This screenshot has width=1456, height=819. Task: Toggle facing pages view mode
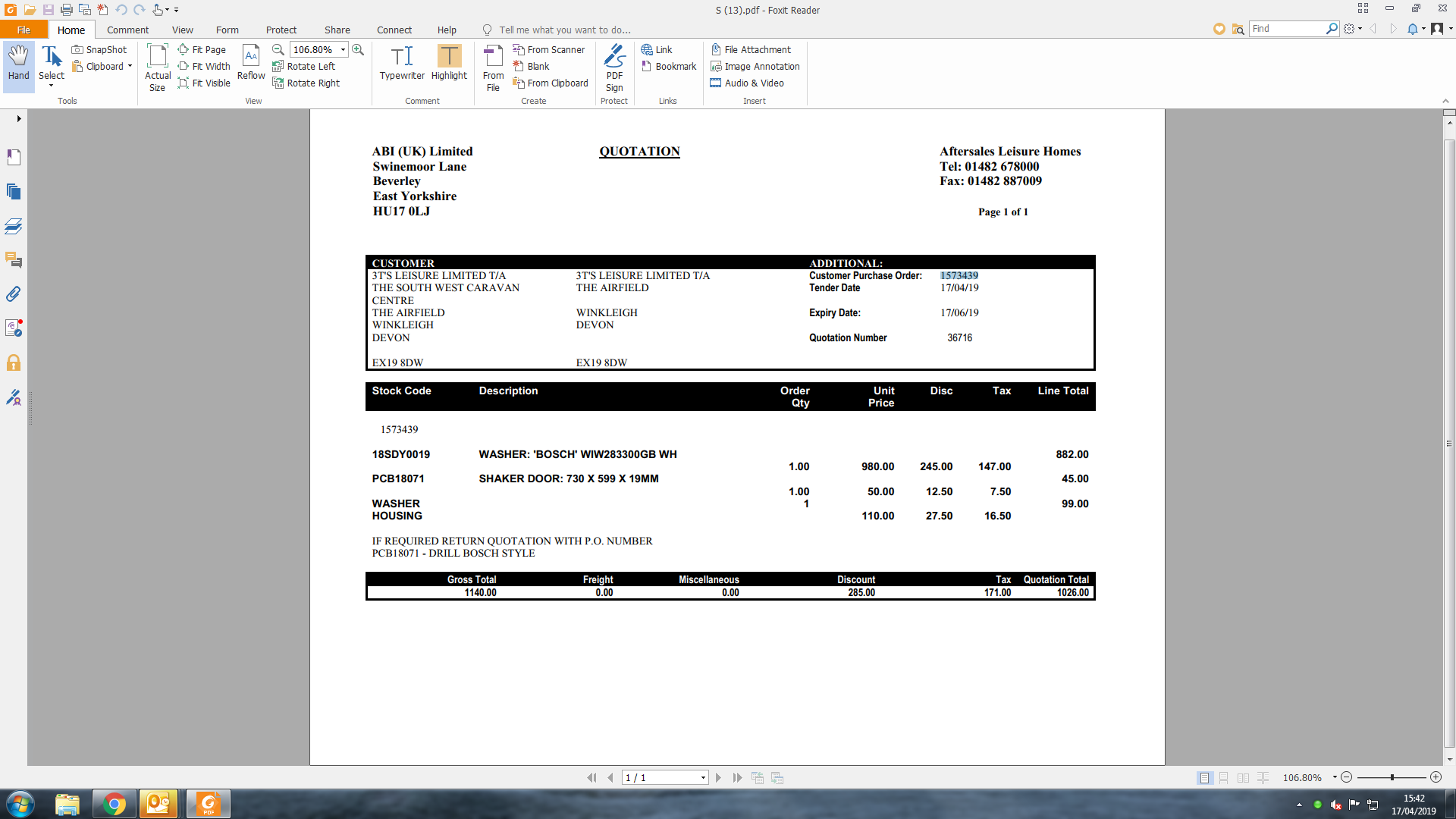click(1243, 778)
